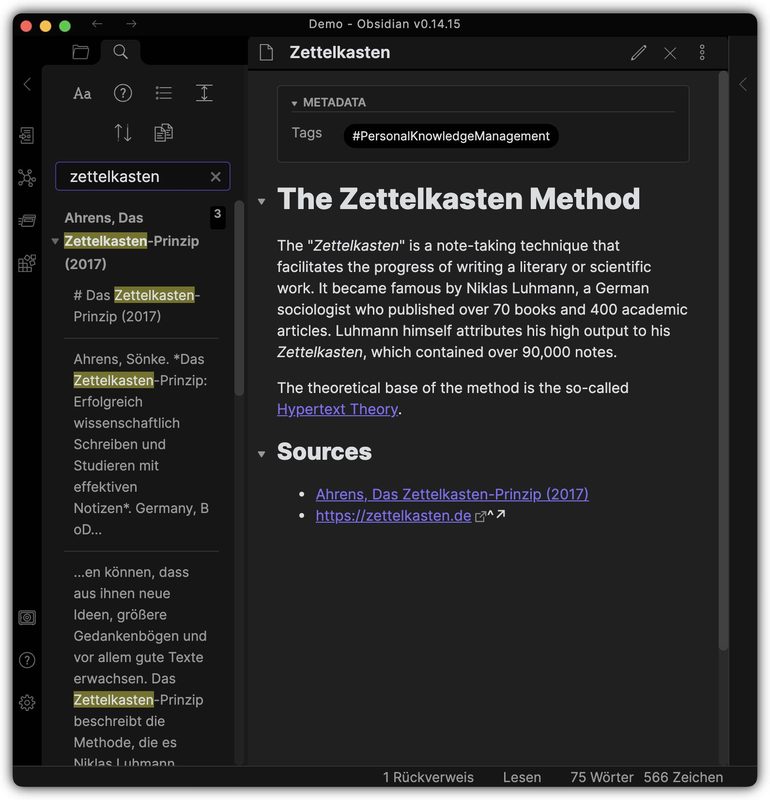Image resolution: width=770 pixels, height=800 pixels.
Task: Collapse the left sidebar chevron
Action: (x=28, y=84)
